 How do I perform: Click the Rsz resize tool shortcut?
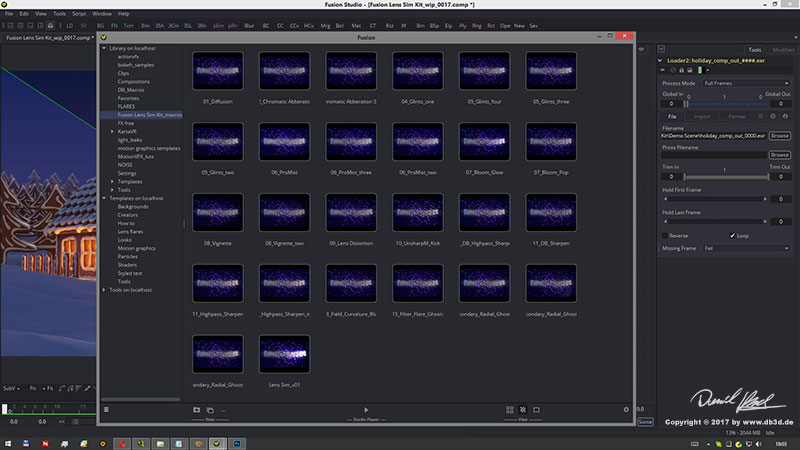tap(389, 26)
